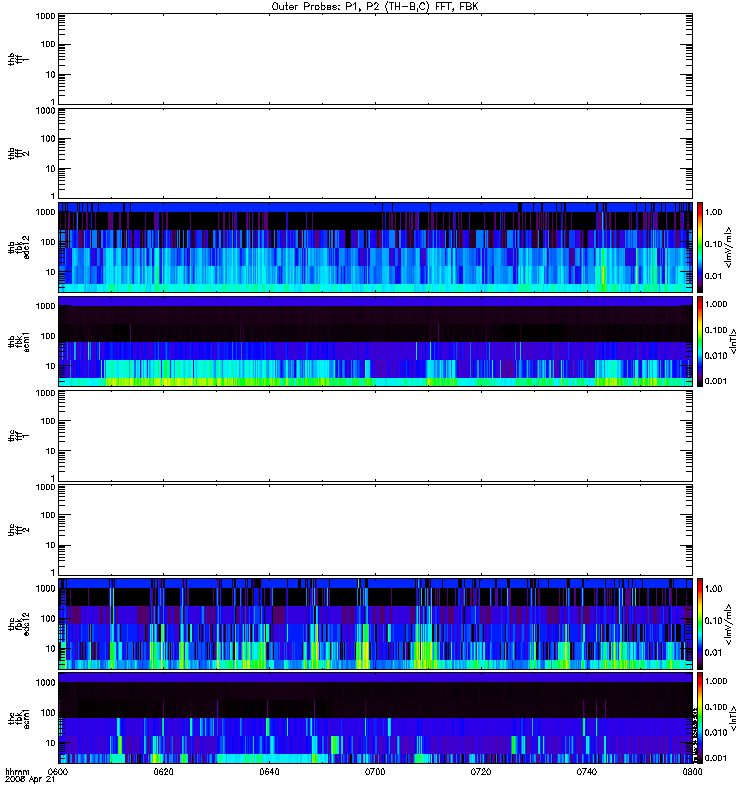Click the <|mV/m|> unit label of thb edc12
This screenshot has height=800, width=750.
(x=728, y=247)
